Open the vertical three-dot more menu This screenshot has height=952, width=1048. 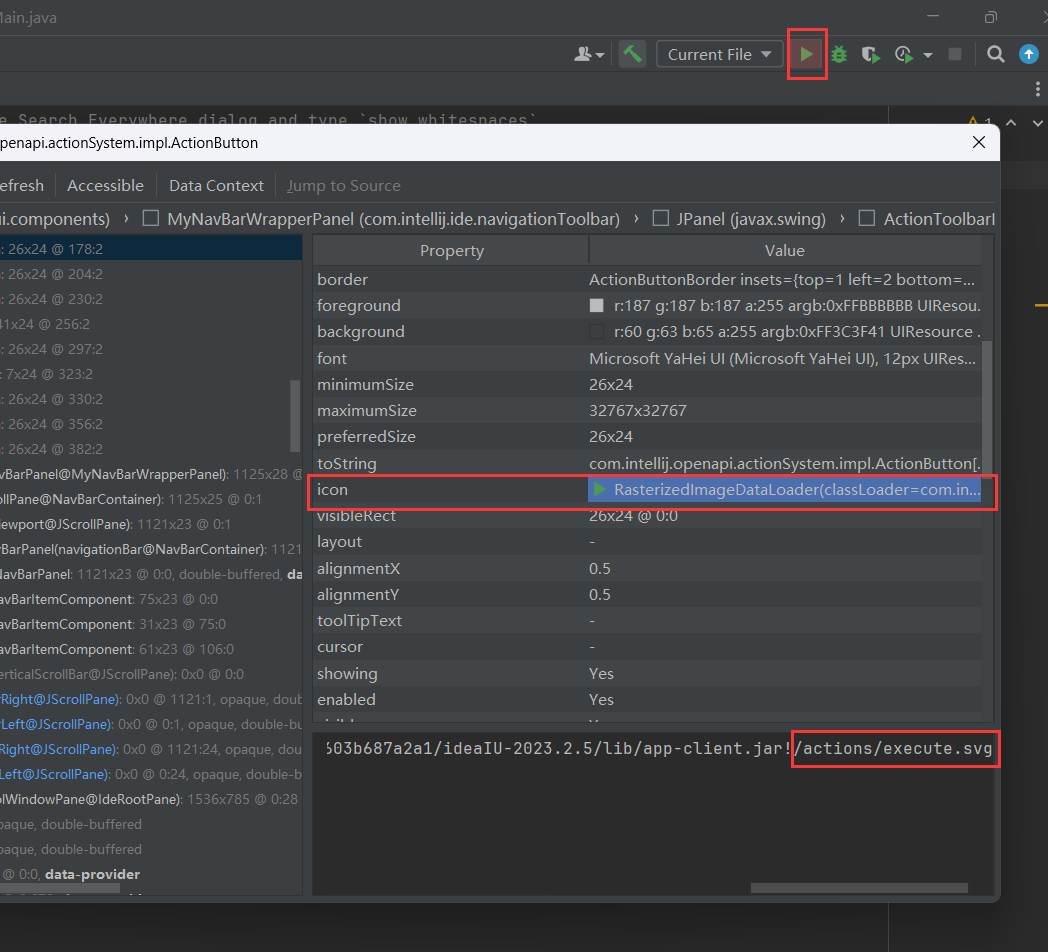click(1037, 89)
